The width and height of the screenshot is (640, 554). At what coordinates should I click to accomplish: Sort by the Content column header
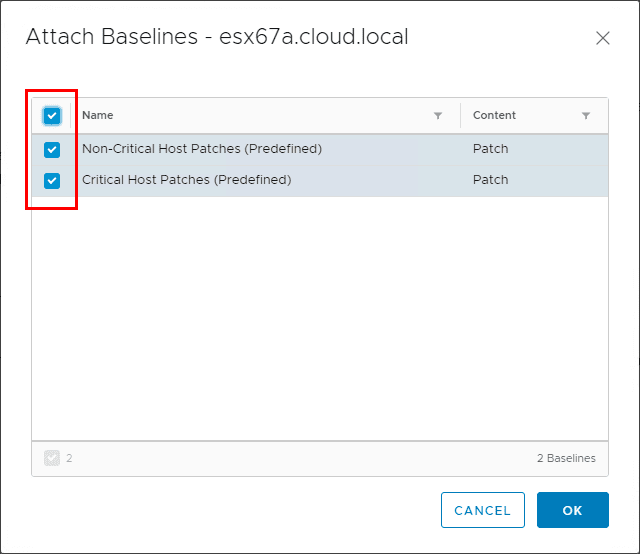[494, 116]
